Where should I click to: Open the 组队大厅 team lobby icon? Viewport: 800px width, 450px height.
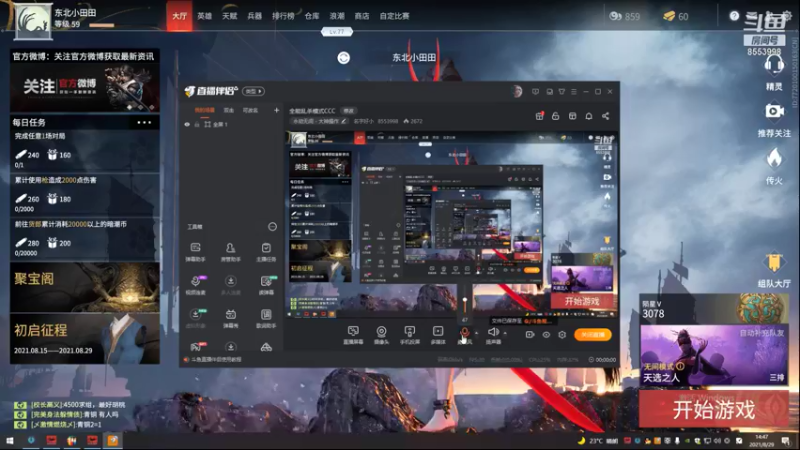coord(774,263)
